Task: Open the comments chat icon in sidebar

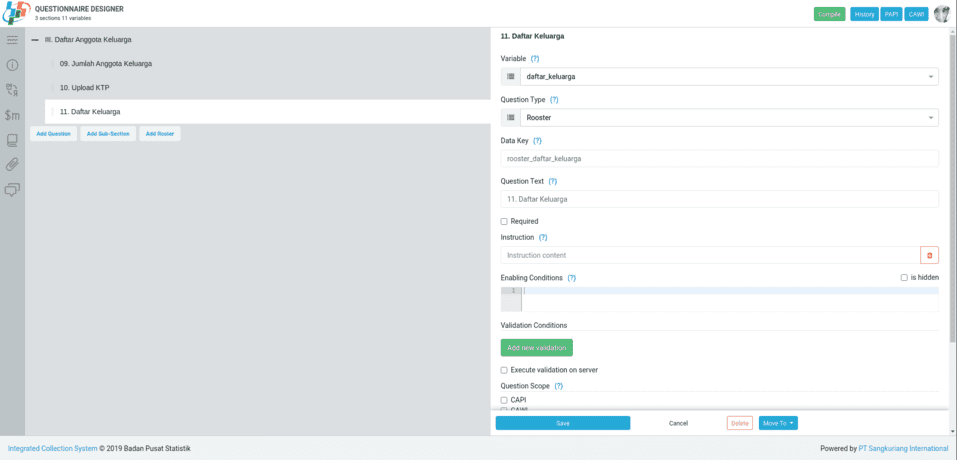Action: pos(12,190)
